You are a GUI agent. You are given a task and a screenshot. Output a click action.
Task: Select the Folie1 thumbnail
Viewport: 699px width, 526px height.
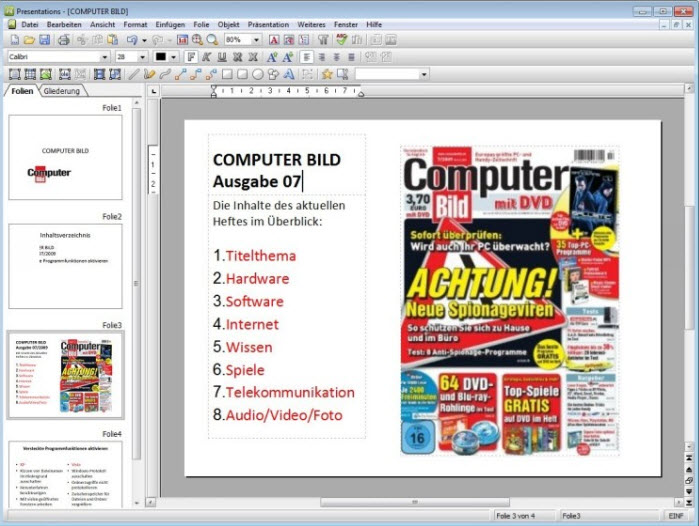[65, 157]
